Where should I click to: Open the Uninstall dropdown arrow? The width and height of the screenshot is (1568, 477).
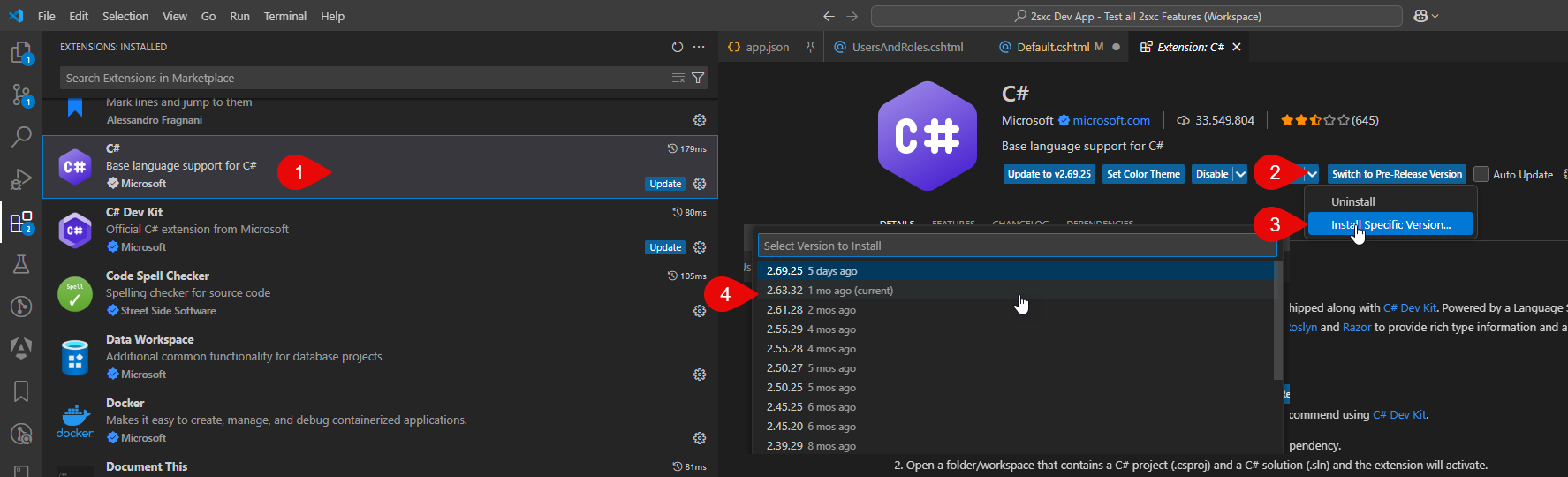click(1313, 174)
